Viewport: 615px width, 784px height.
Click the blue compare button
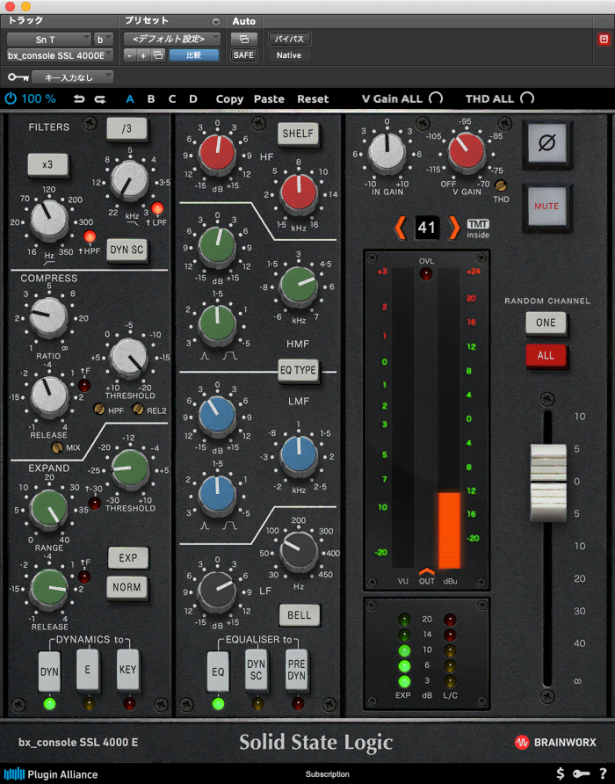194,55
